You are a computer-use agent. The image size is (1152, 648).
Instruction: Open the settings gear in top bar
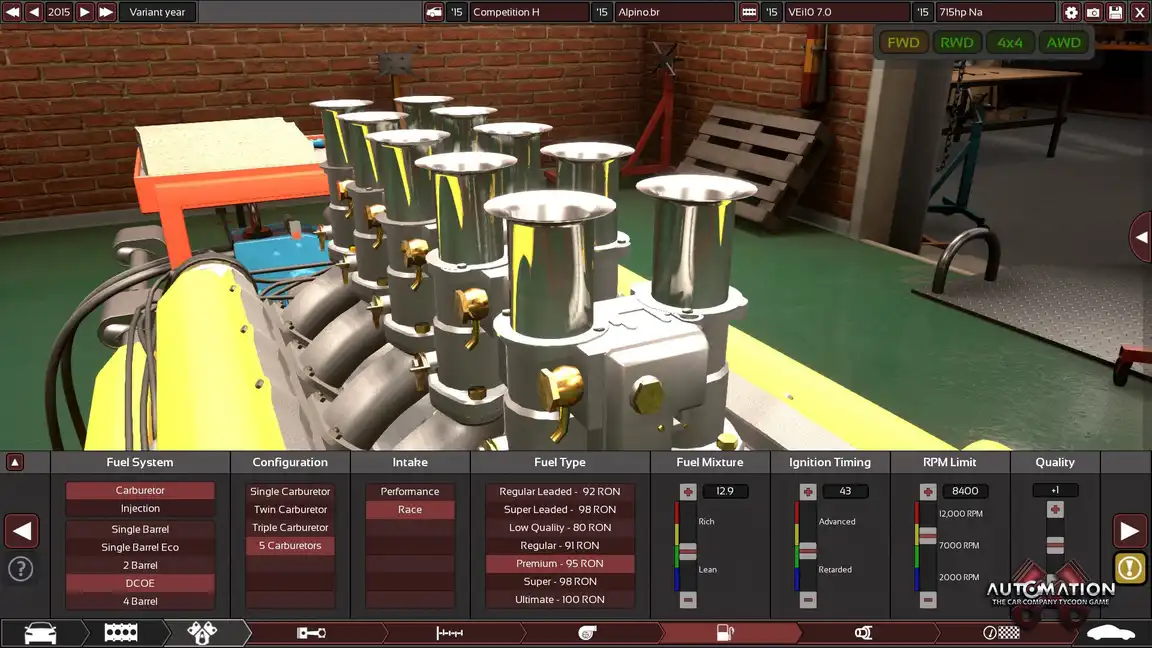(x=1071, y=12)
